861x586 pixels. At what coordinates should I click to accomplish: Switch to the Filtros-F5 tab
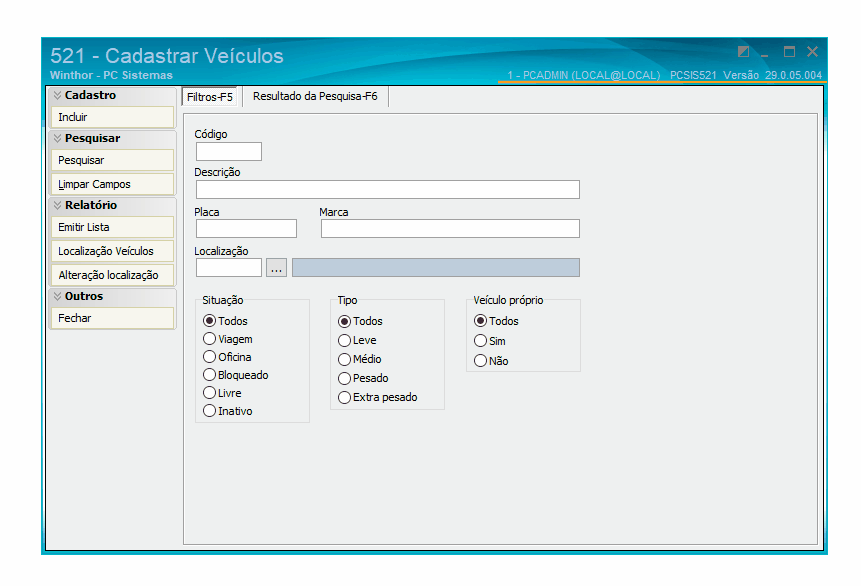(x=209, y=97)
